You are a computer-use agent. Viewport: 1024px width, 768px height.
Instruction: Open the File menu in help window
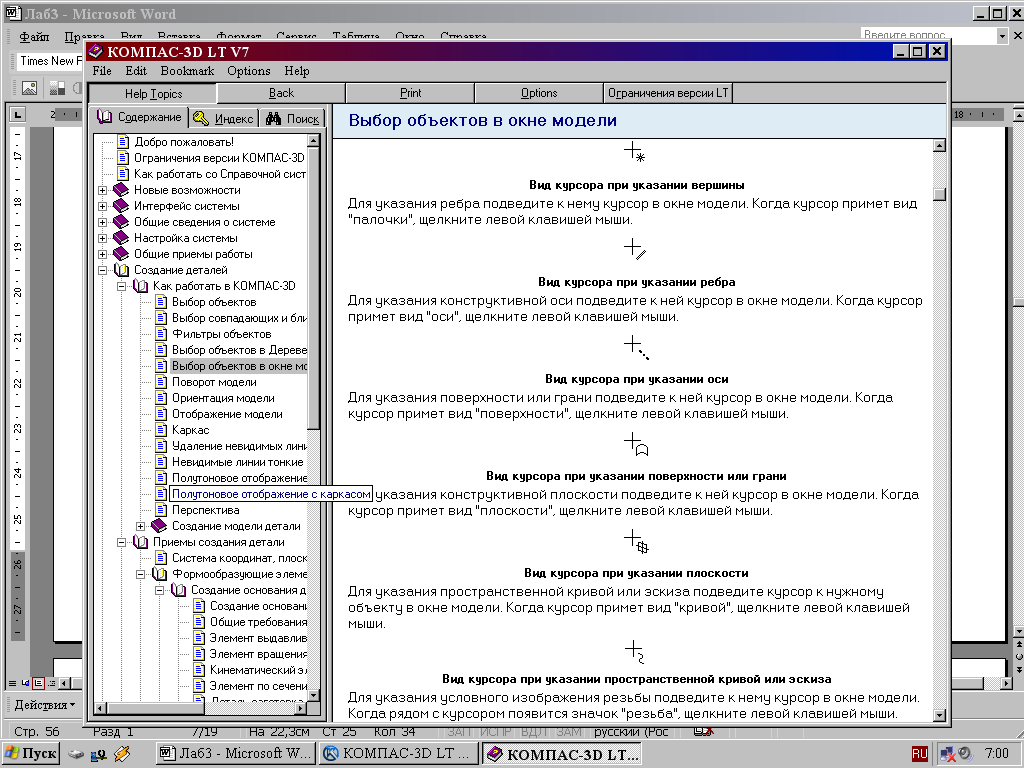(x=102, y=71)
